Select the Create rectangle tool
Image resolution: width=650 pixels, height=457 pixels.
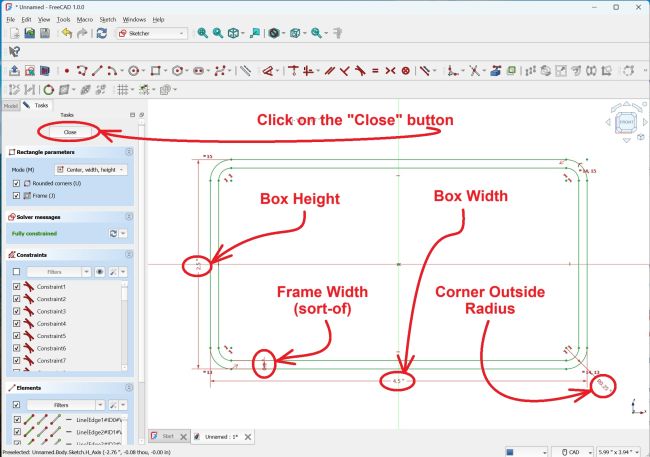(155, 71)
